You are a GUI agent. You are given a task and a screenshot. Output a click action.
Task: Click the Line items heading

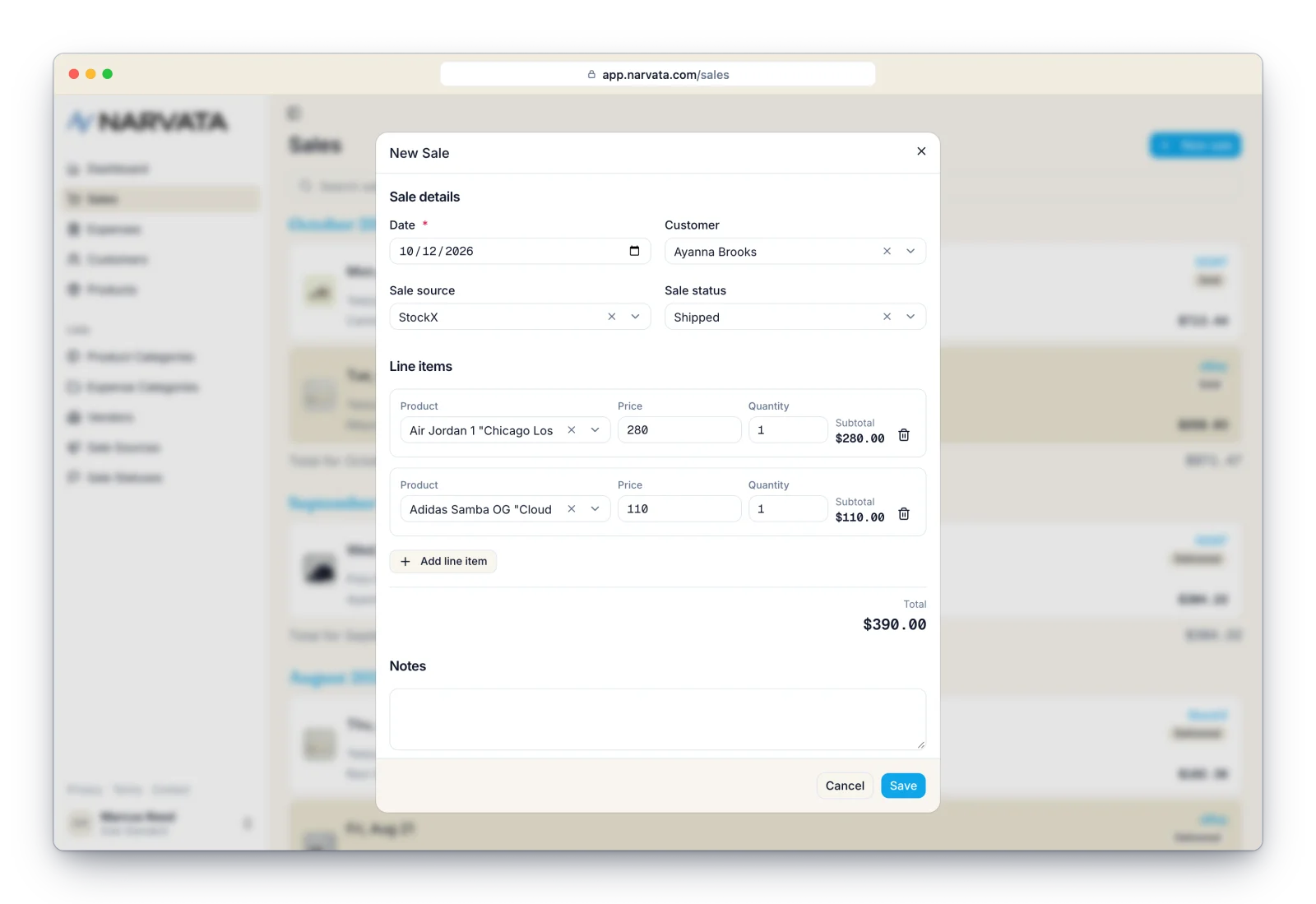421,366
